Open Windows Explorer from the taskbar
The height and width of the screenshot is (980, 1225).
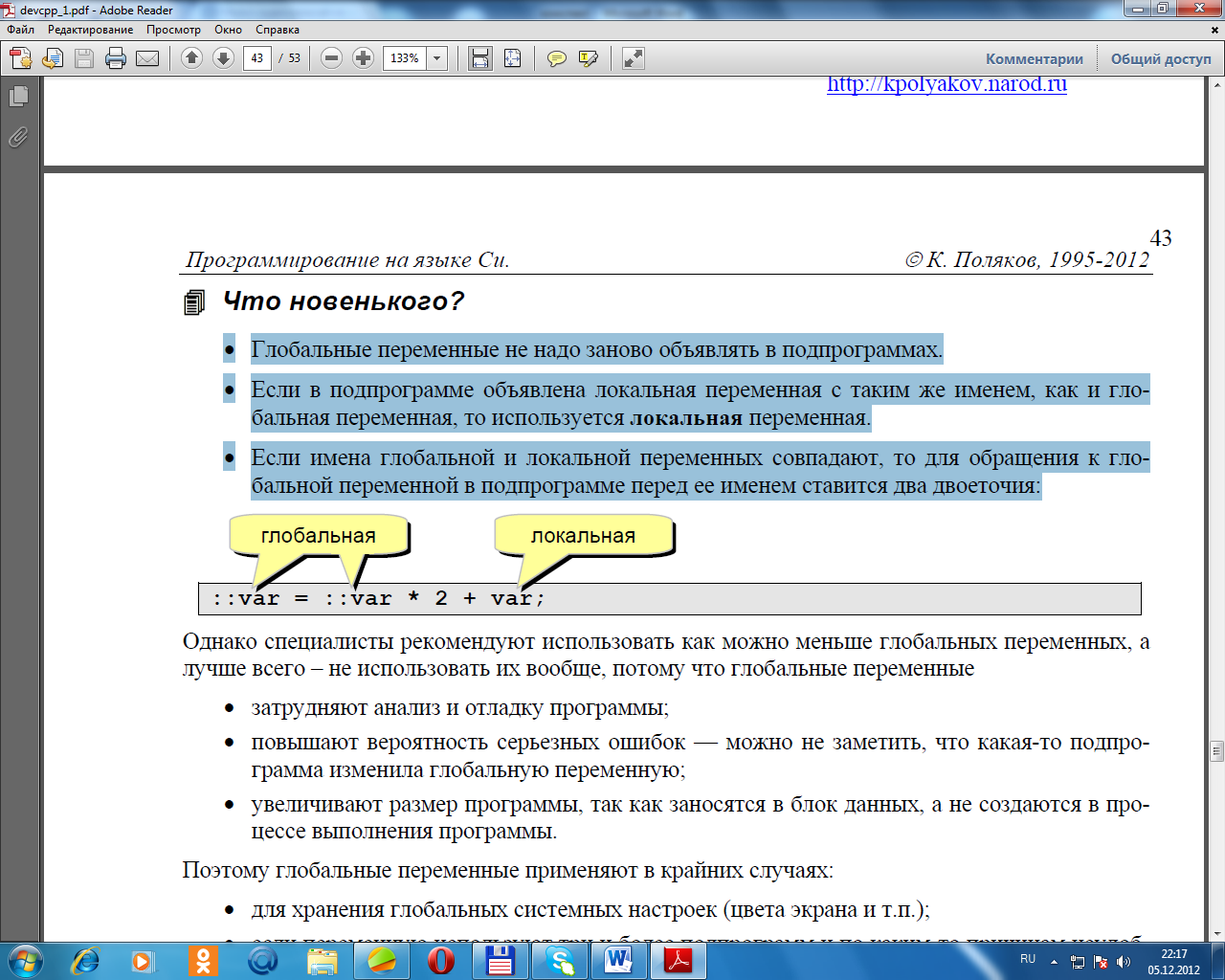click(x=323, y=961)
